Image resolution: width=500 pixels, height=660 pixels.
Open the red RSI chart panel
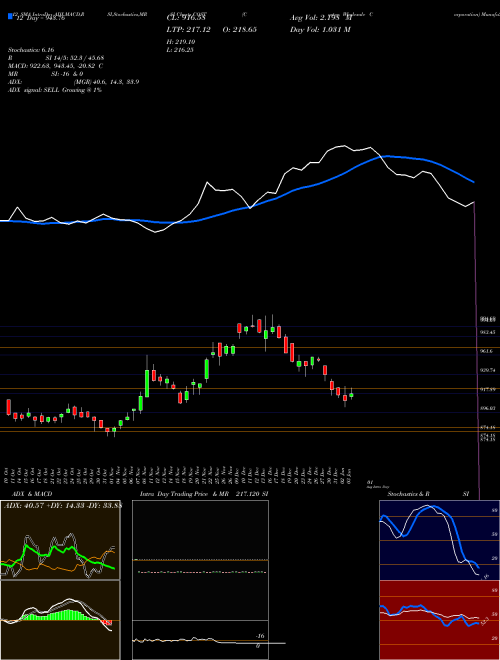coord(439,620)
